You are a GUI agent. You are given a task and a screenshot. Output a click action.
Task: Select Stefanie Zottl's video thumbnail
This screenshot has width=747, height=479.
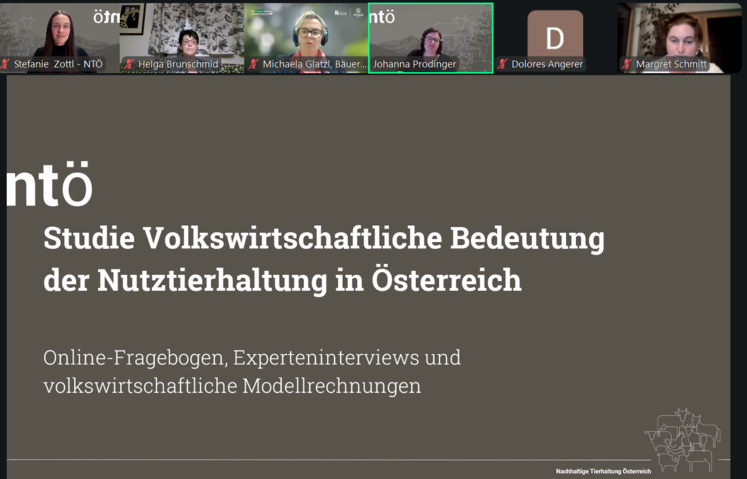(x=60, y=38)
